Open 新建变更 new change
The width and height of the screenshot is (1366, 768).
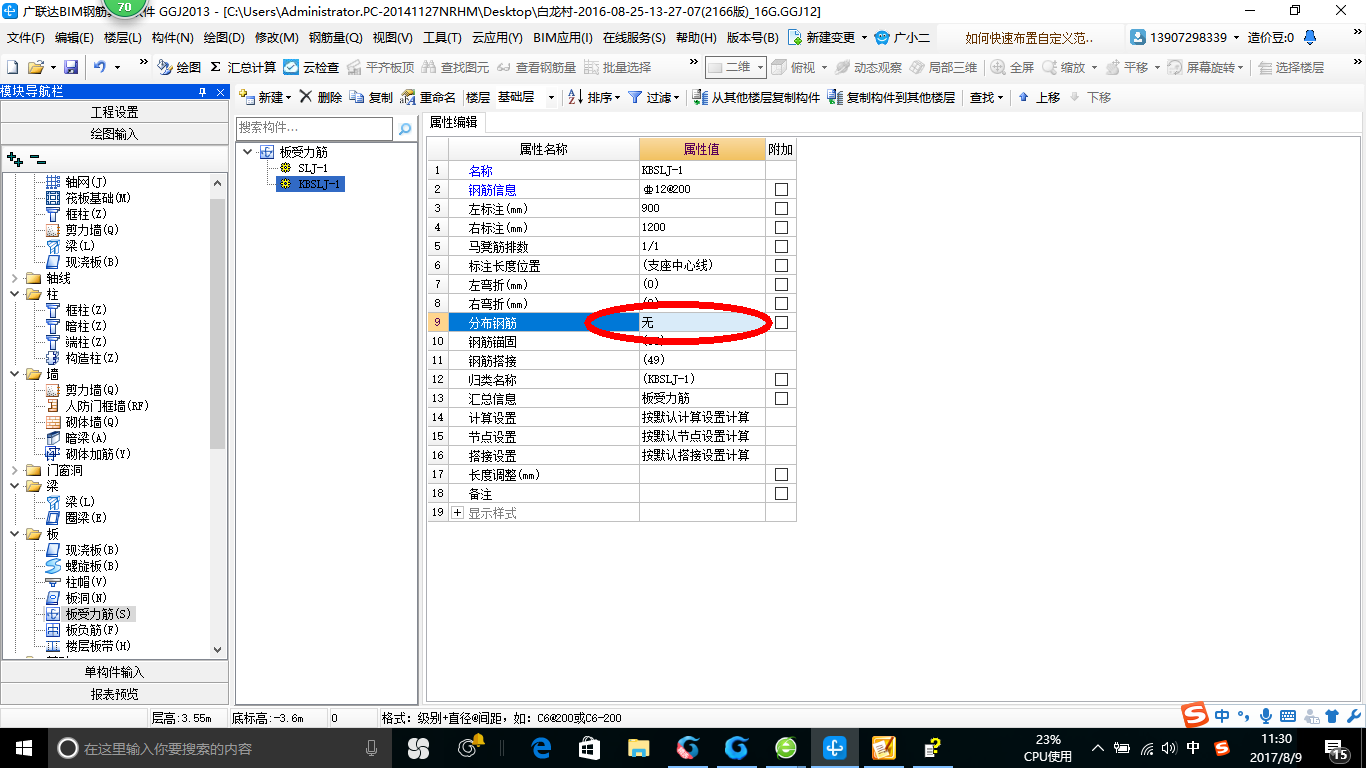[828, 37]
